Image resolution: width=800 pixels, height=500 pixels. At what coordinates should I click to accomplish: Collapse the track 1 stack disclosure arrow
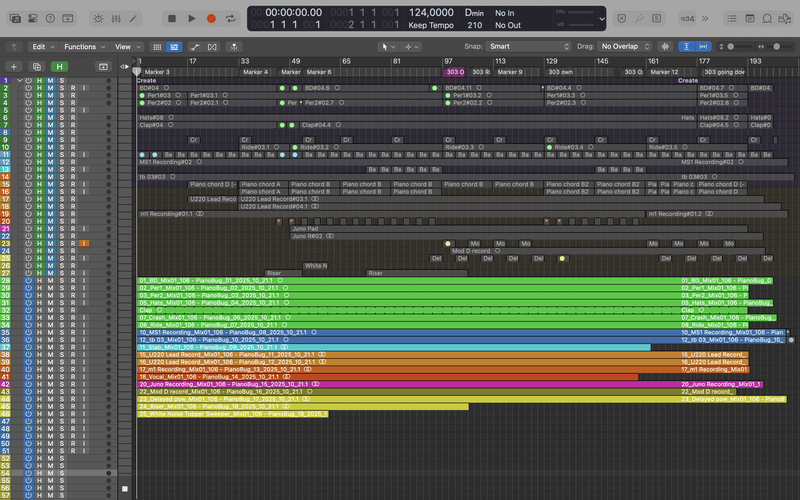click(19, 80)
